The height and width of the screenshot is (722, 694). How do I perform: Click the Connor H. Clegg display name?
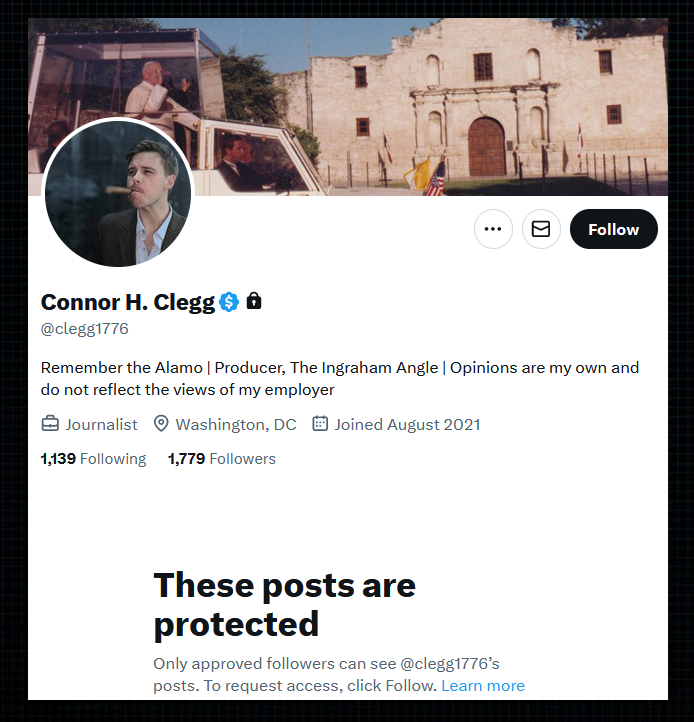click(x=128, y=303)
